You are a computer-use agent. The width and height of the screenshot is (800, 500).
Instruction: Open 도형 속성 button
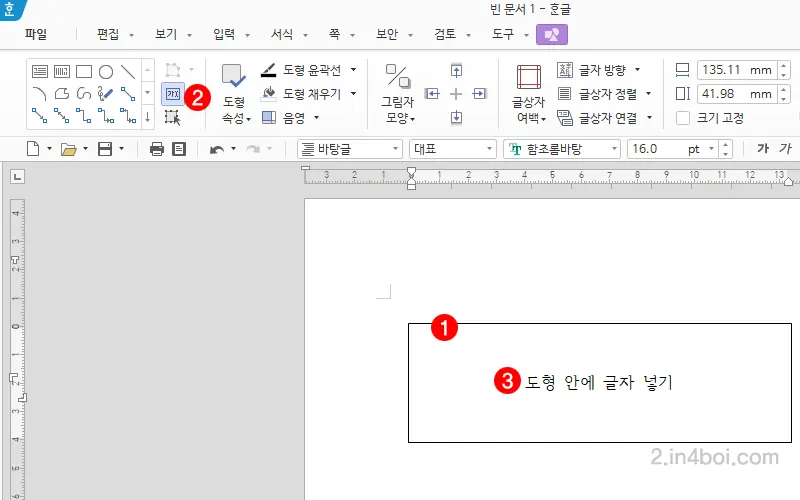234,94
